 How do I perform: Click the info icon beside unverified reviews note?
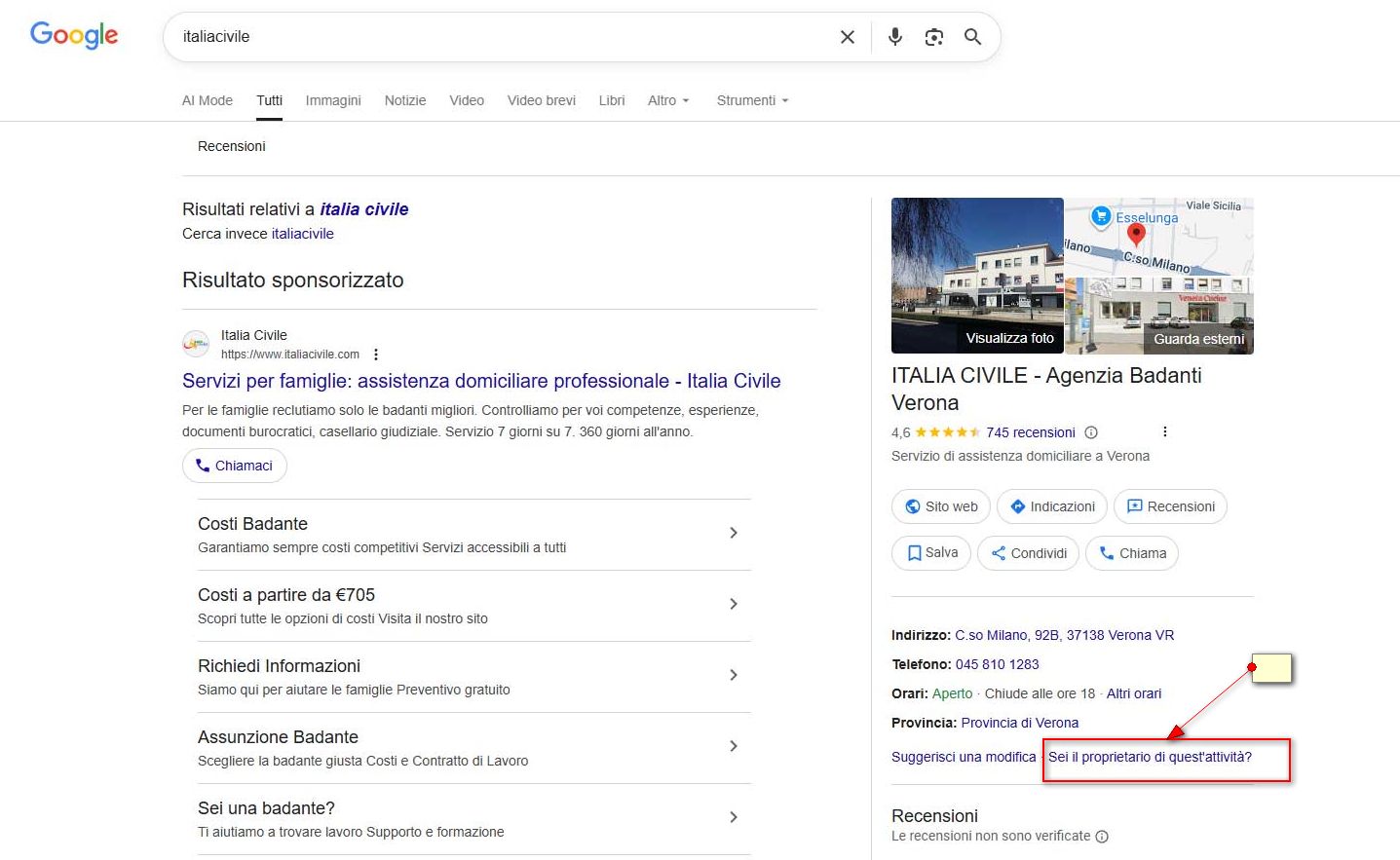point(1102,837)
